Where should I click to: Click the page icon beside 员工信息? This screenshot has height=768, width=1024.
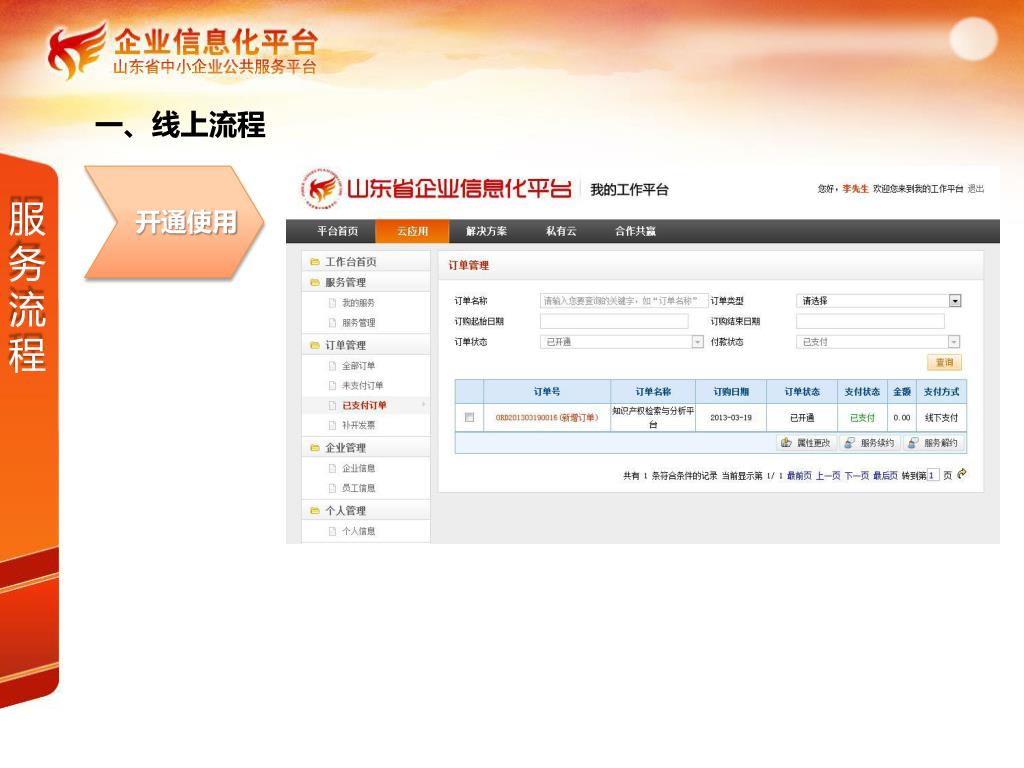coord(332,488)
